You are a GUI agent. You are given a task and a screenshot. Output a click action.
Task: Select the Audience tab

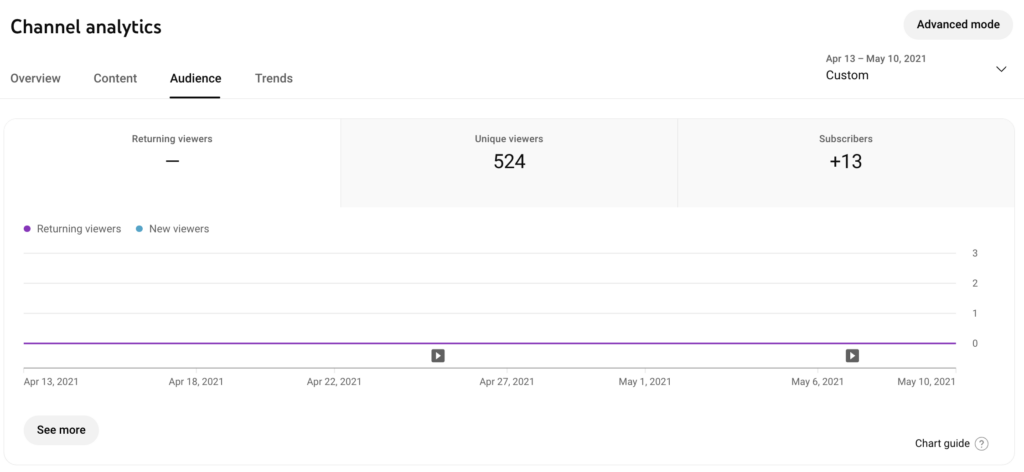coord(195,78)
